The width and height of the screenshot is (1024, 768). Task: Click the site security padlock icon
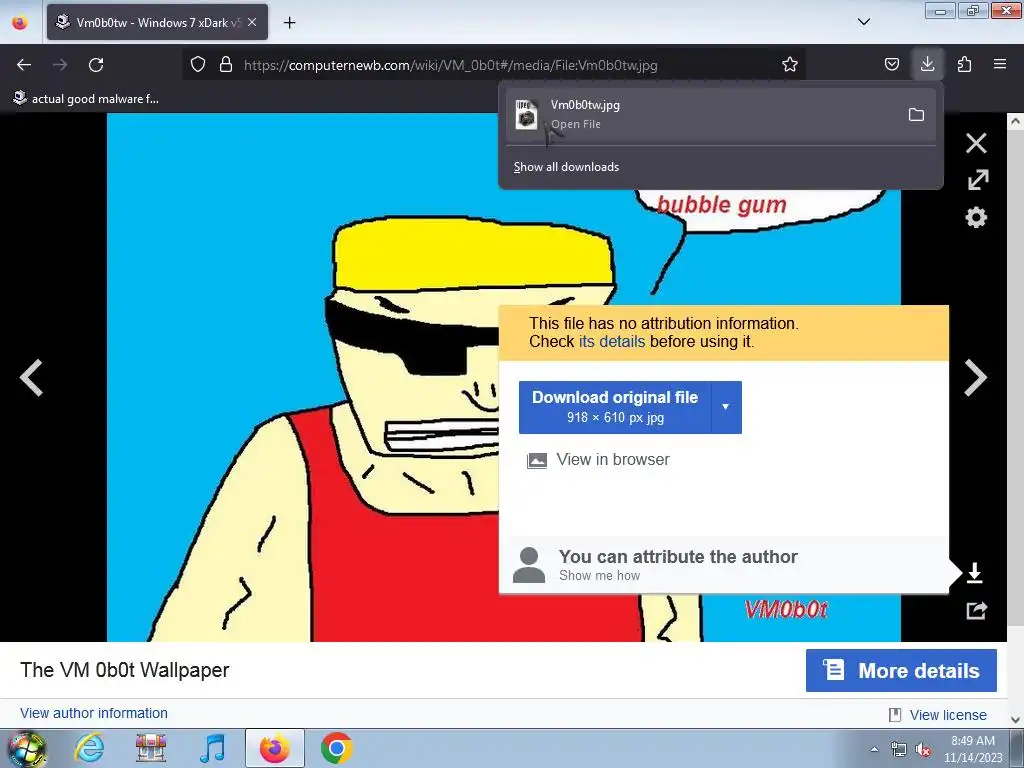click(x=226, y=64)
